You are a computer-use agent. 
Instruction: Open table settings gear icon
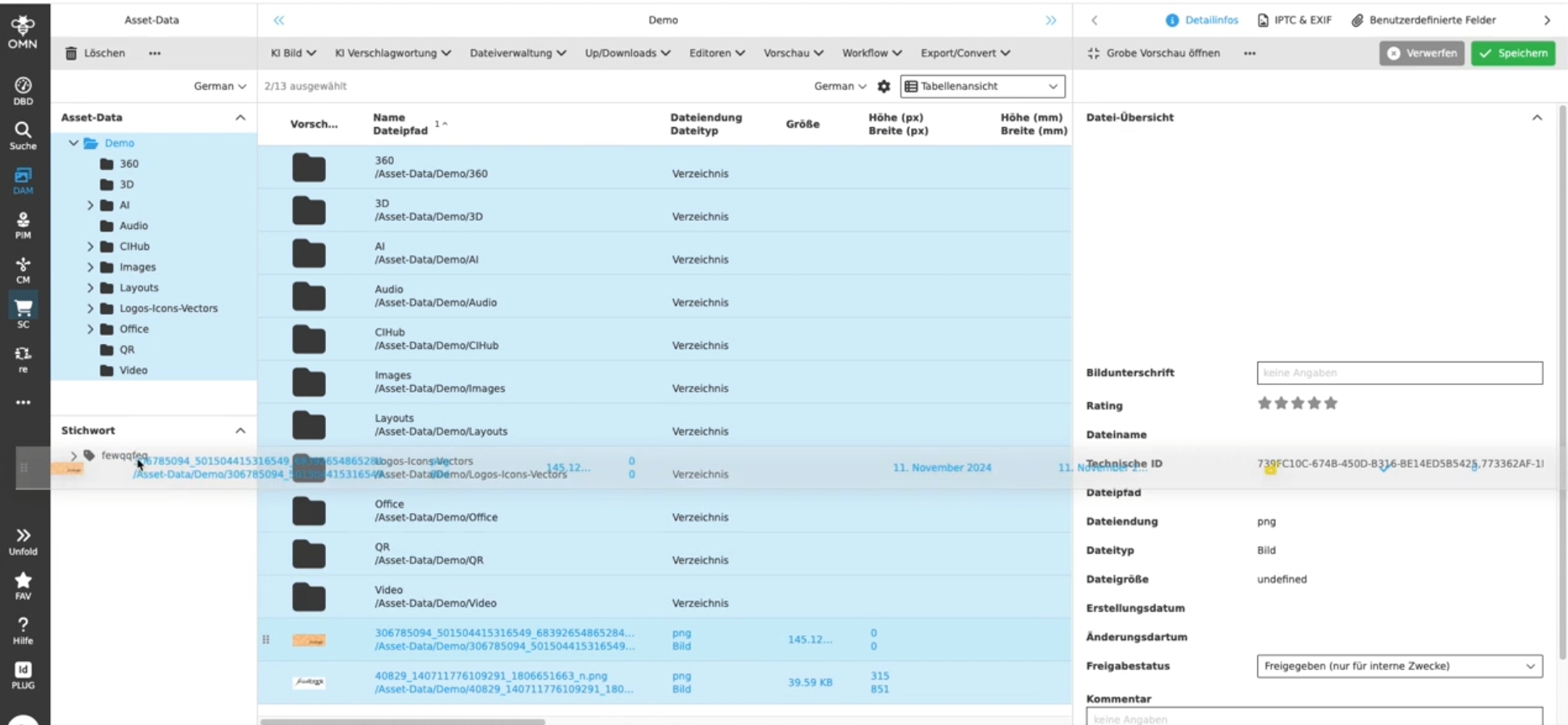884,86
